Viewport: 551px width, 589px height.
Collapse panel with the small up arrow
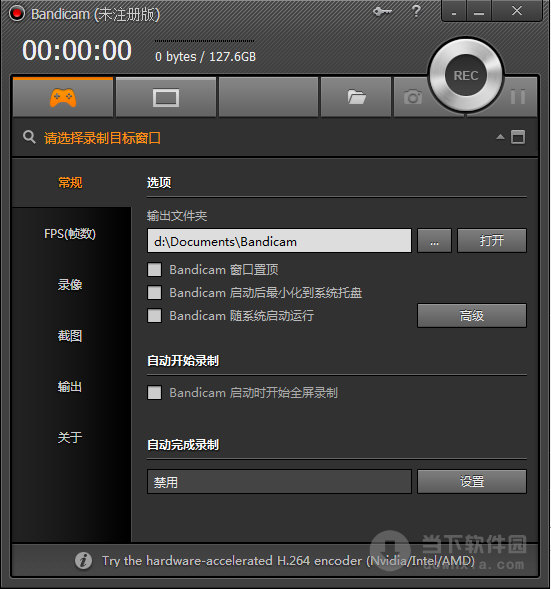point(500,137)
